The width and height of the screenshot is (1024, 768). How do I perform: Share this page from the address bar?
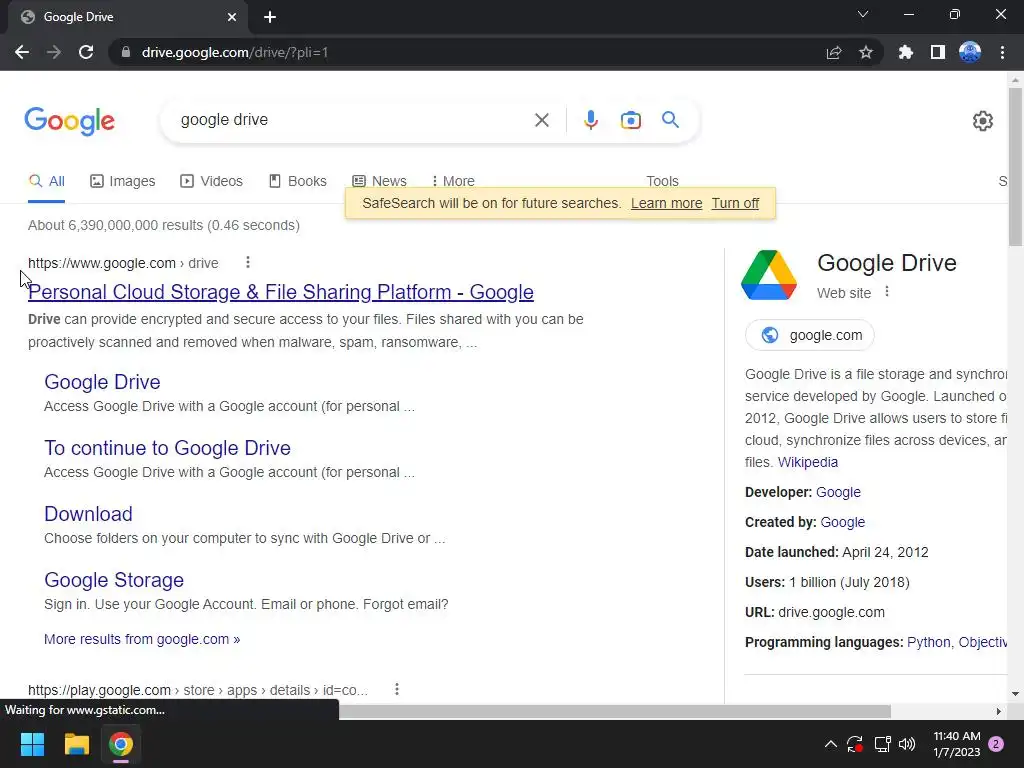tap(834, 52)
